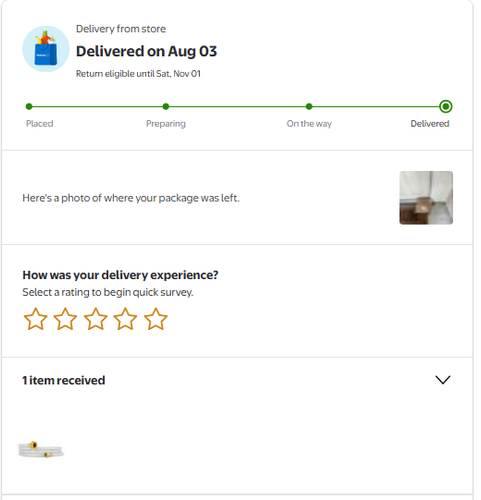Select the second rating star

tap(65, 319)
